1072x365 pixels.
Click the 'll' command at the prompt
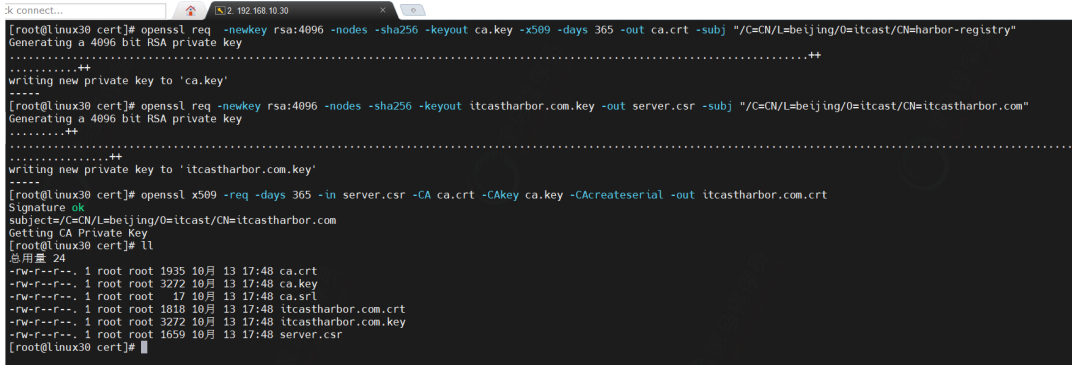pos(147,245)
